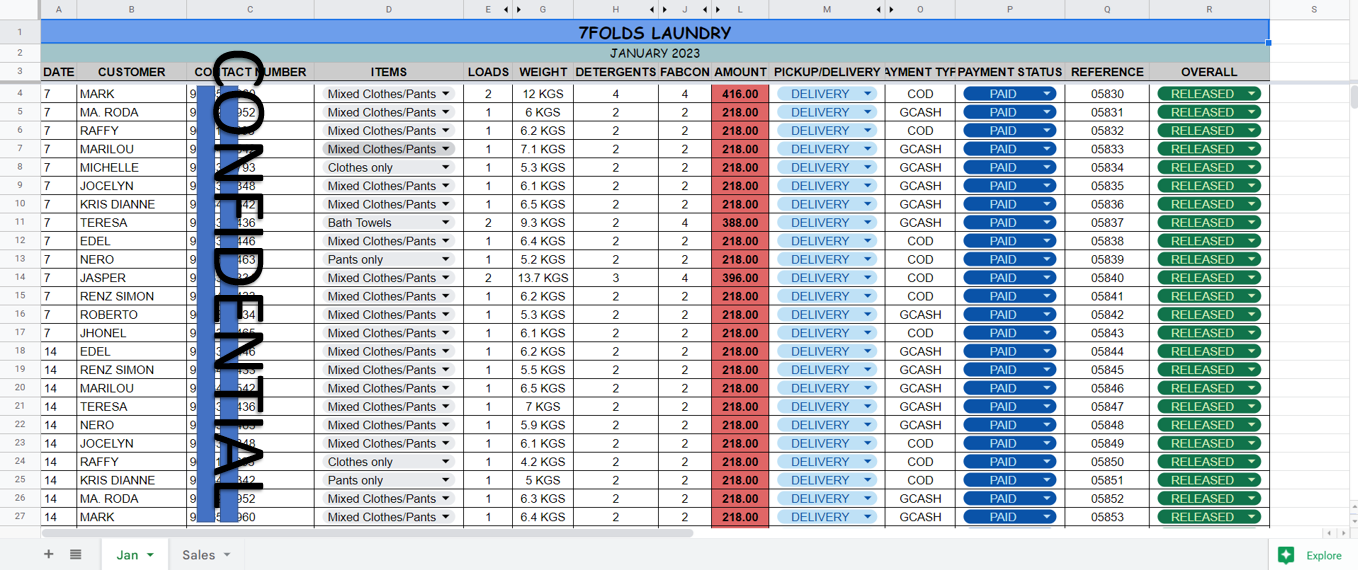
Task: Select weight cell 12 KGS
Action: pos(543,94)
